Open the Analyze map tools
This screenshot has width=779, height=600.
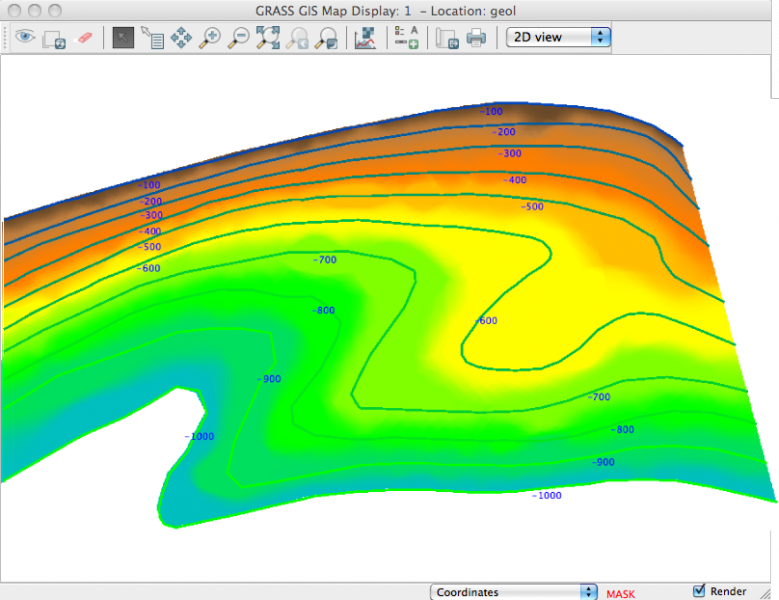point(365,38)
